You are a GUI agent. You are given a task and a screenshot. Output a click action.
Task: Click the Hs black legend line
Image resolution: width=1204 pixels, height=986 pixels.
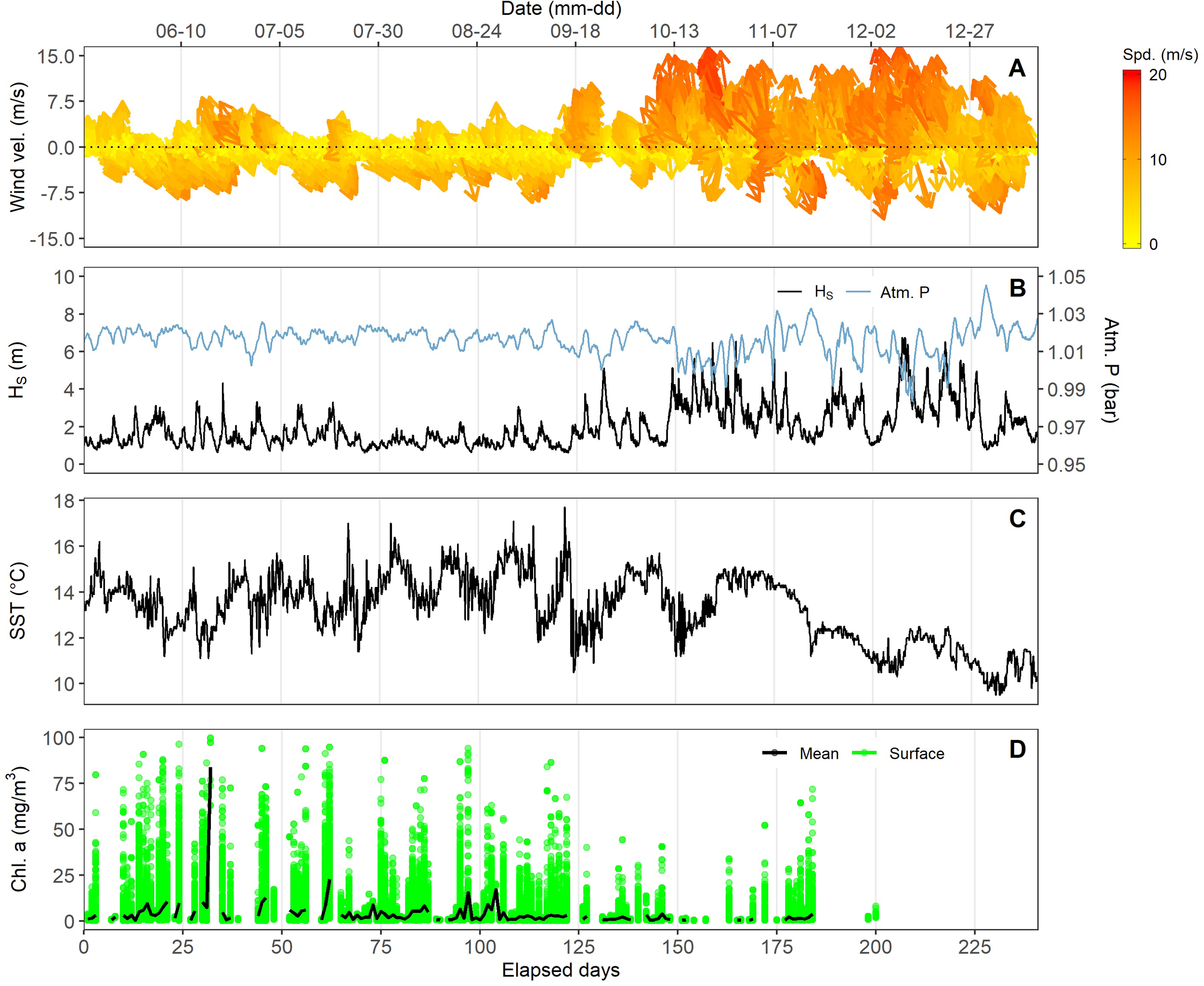789,292
